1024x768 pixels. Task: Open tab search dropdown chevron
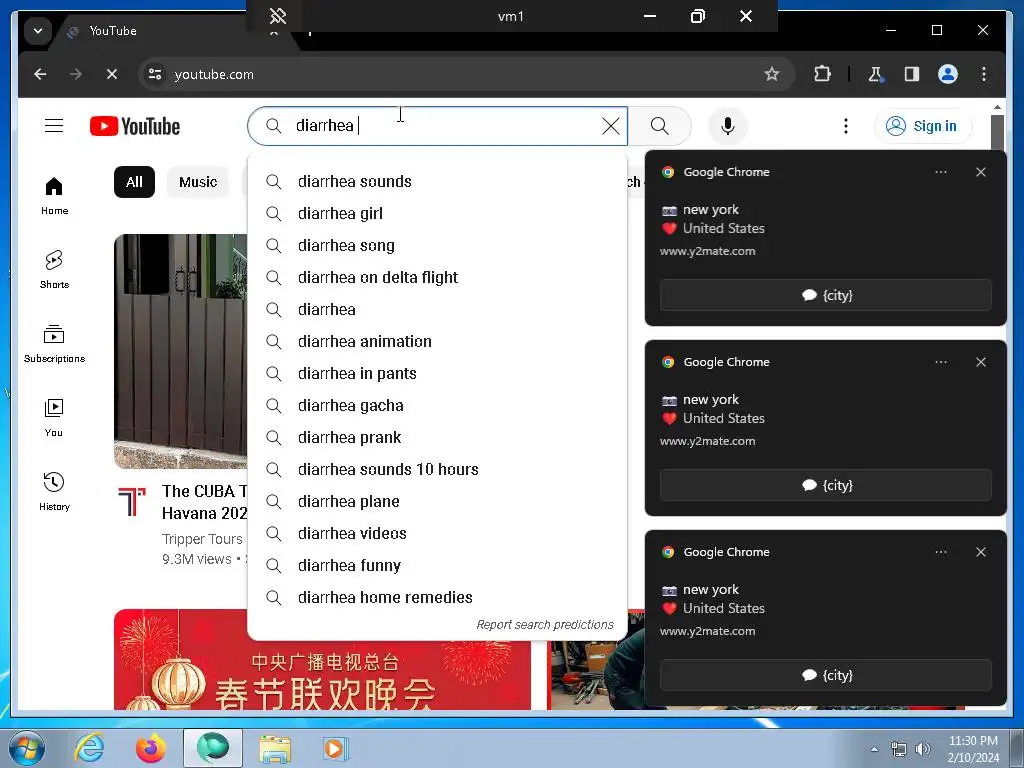tap(38, 31)
